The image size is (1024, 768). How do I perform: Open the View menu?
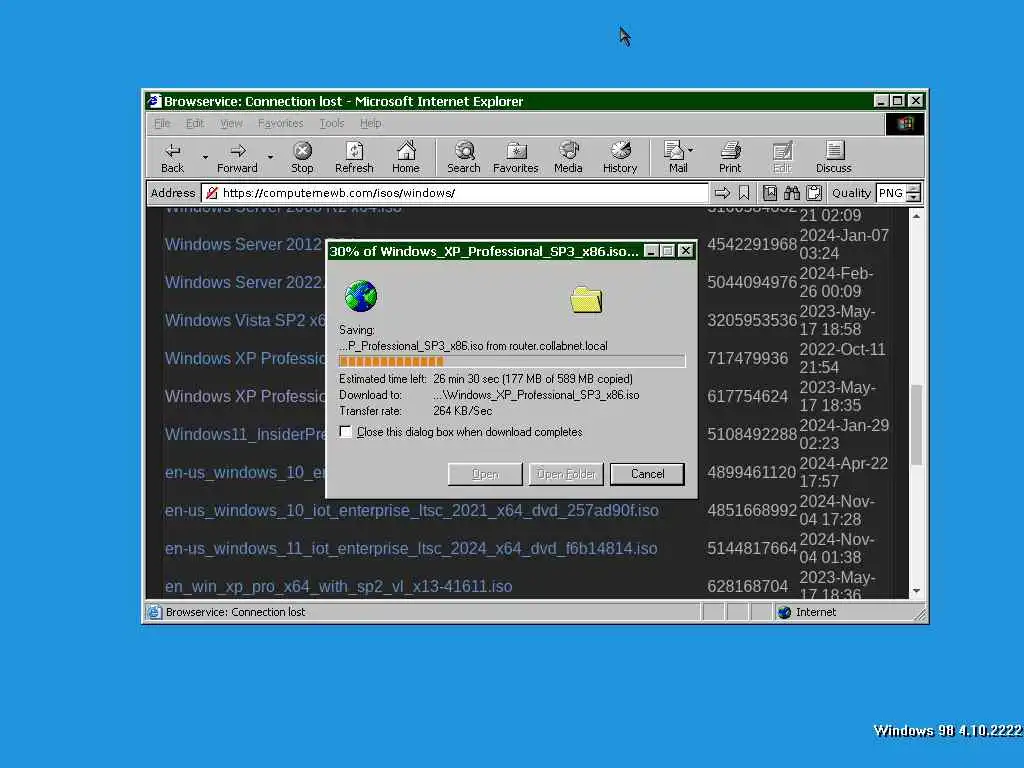coord(231,123)
